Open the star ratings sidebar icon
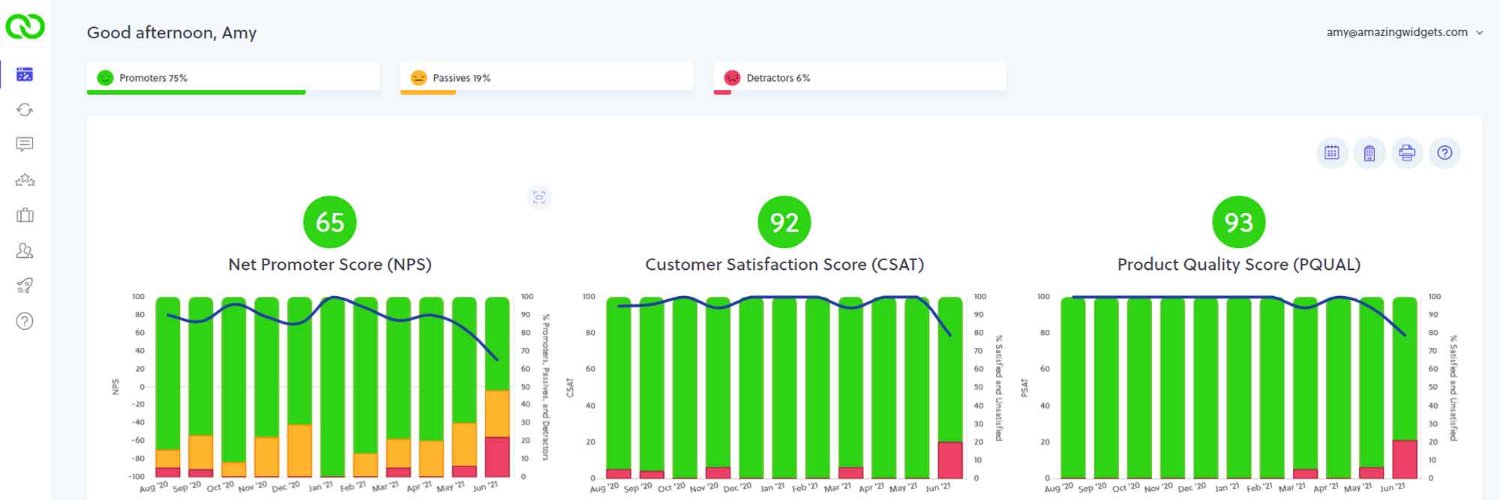1500x500 pixels. pos(25,180)
